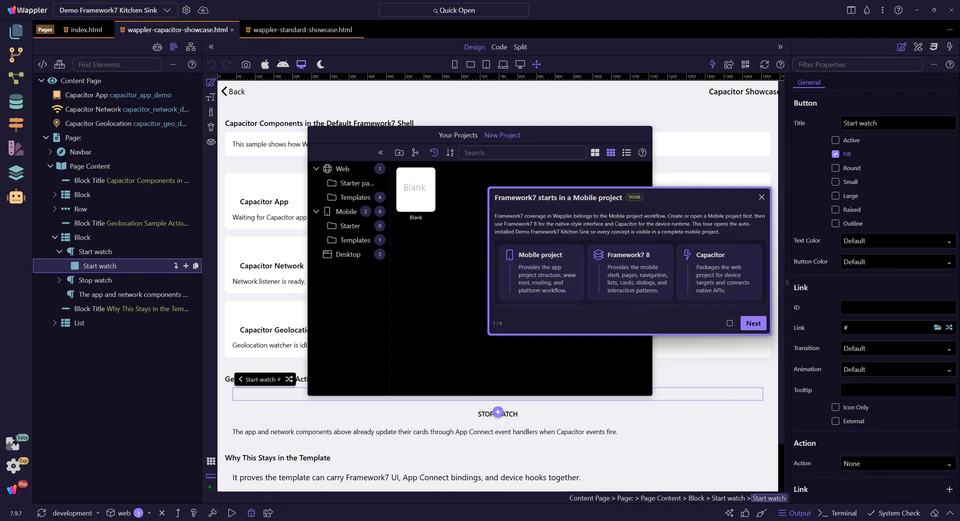Open System Check in status bar

click(894, 513)
